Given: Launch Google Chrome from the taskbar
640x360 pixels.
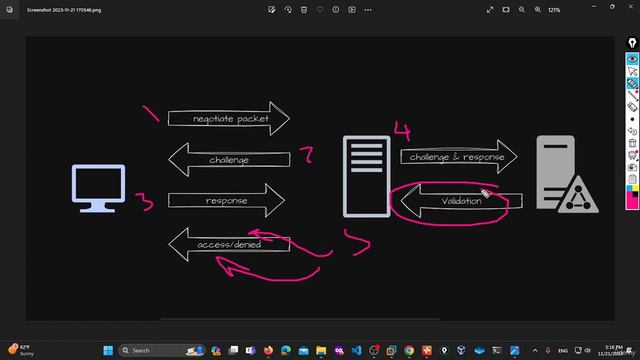Looking at the screenshot, I should [409, 350].
